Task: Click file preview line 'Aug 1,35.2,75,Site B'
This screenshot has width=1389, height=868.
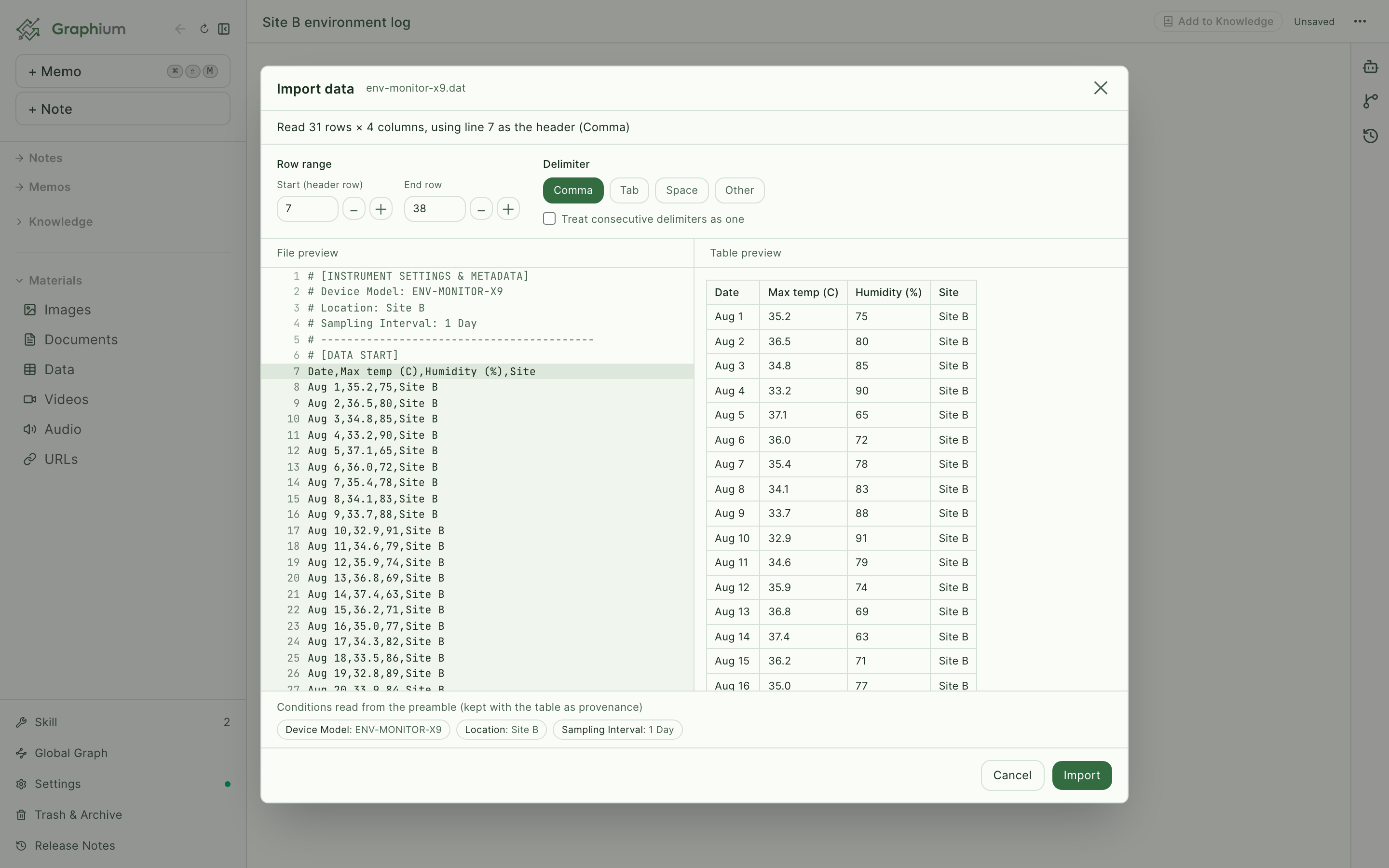Action: 477,388
